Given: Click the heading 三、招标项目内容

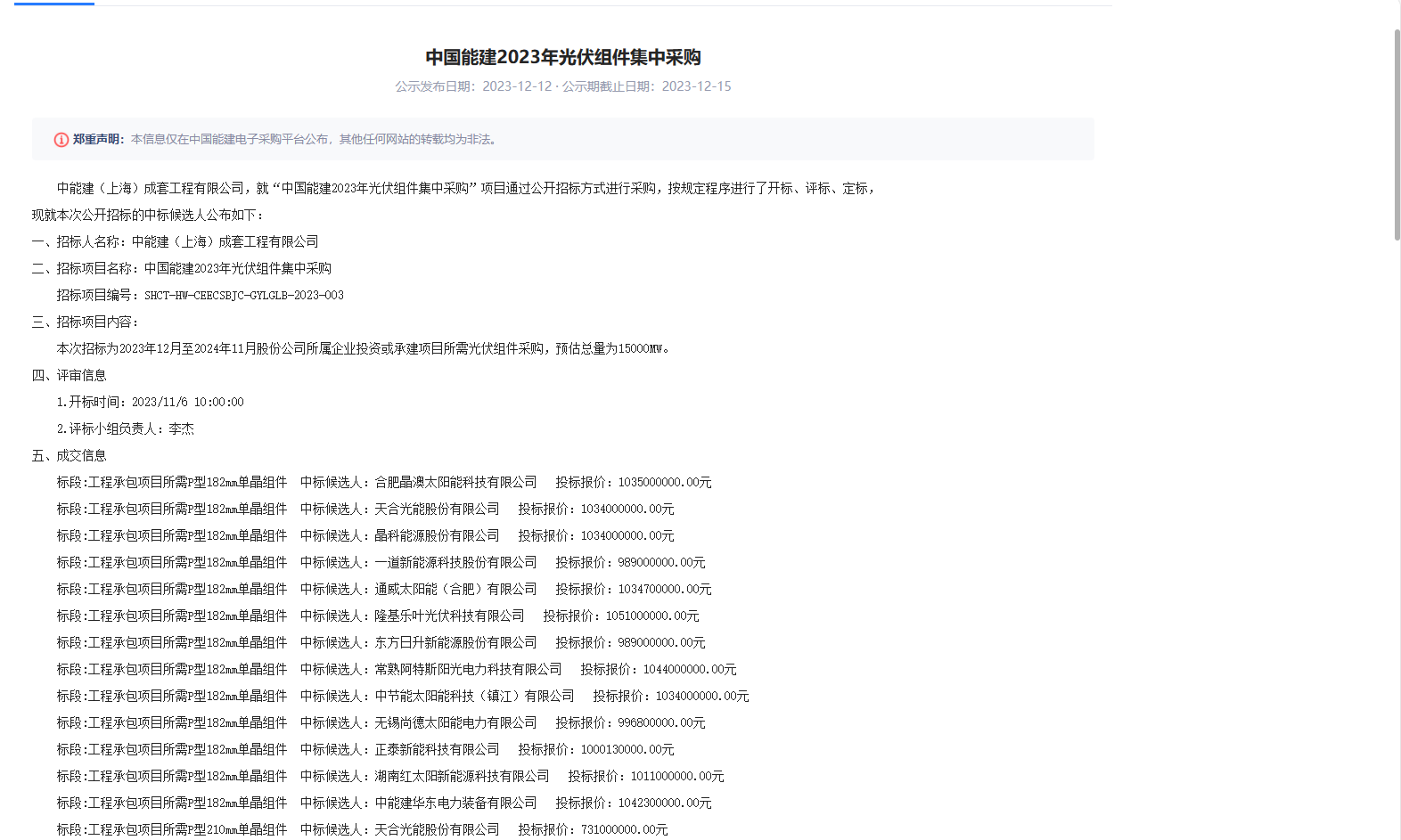Looking at the screenshot, I should tap(86, 322).
